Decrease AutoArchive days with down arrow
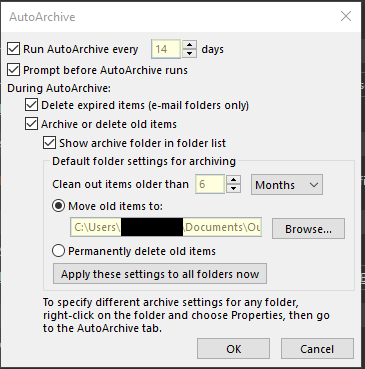The width and height of the screenshot is (365, 369). coord(189,53)
